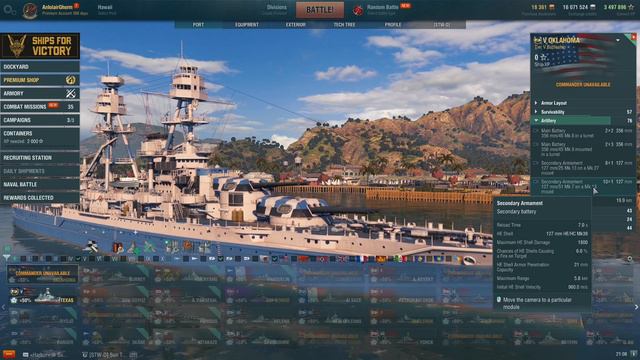Viewport: 640px width, 360px height.
Task: Click the camera icon at the carousel's right edge
Action: pyautogui.click(x=630, y=259)
